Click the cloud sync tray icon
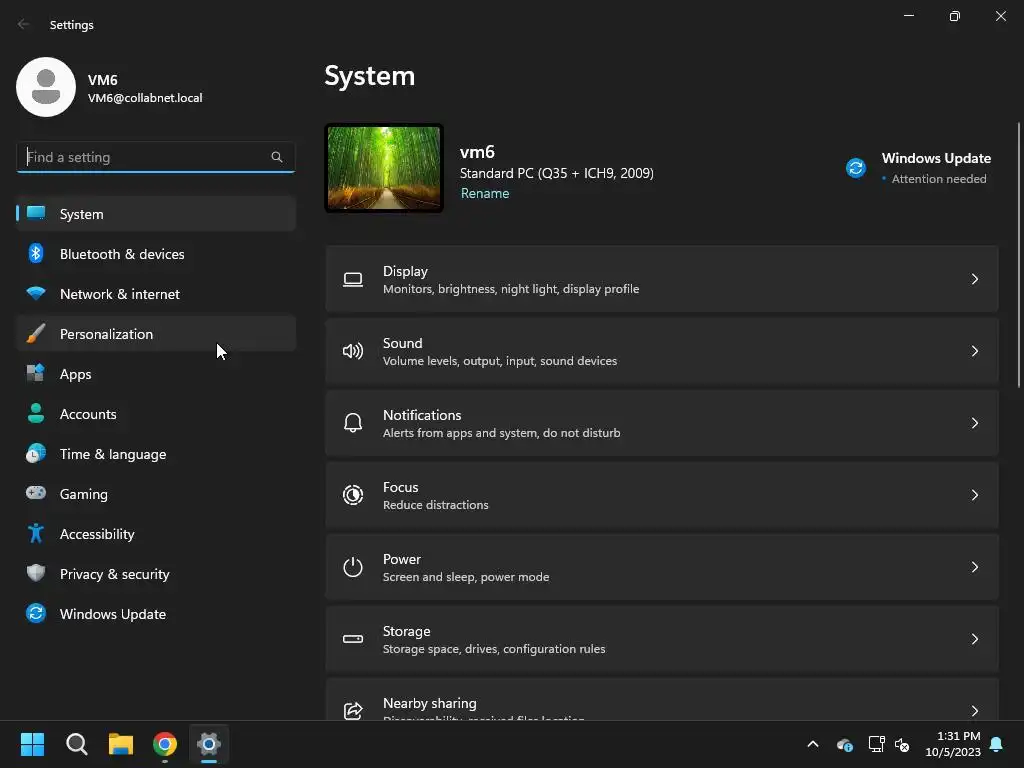 point(845,744)
